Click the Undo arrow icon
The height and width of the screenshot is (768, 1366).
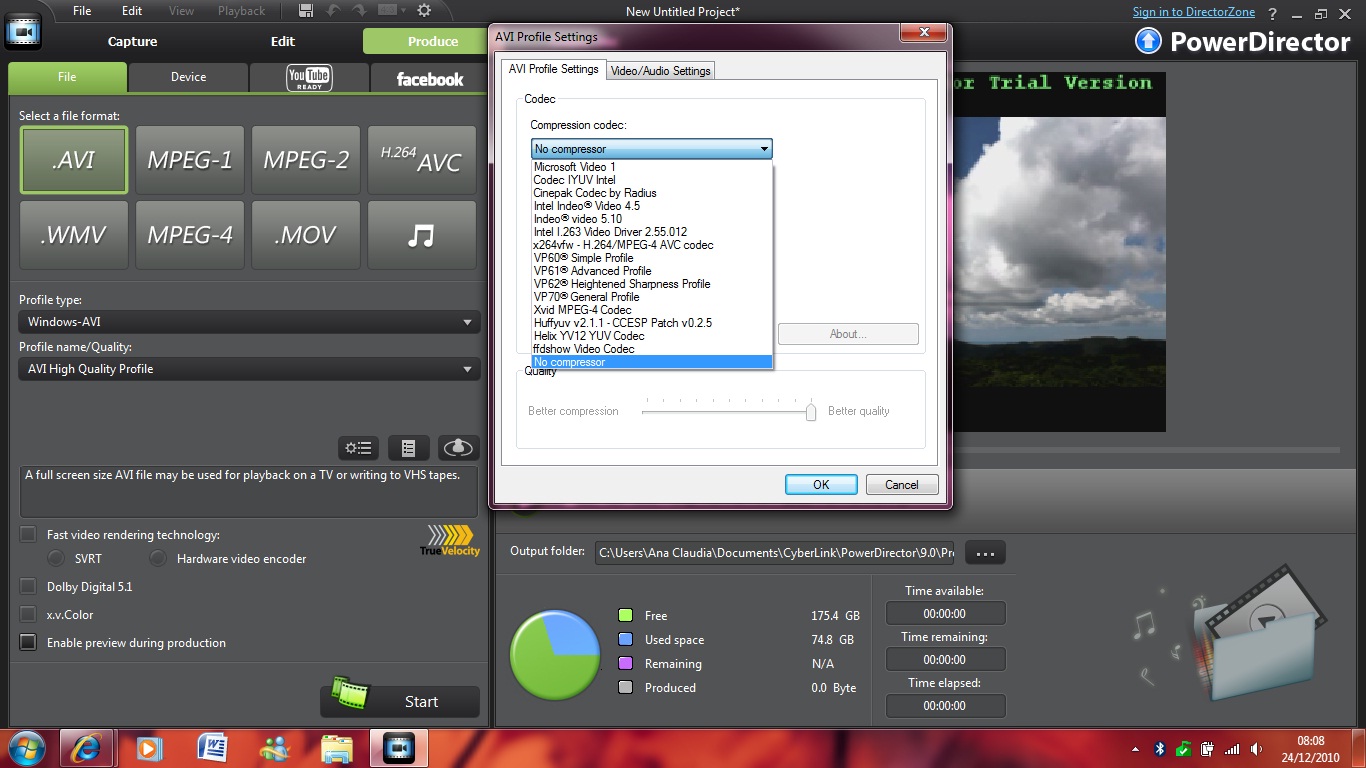[x=333, y=11]
